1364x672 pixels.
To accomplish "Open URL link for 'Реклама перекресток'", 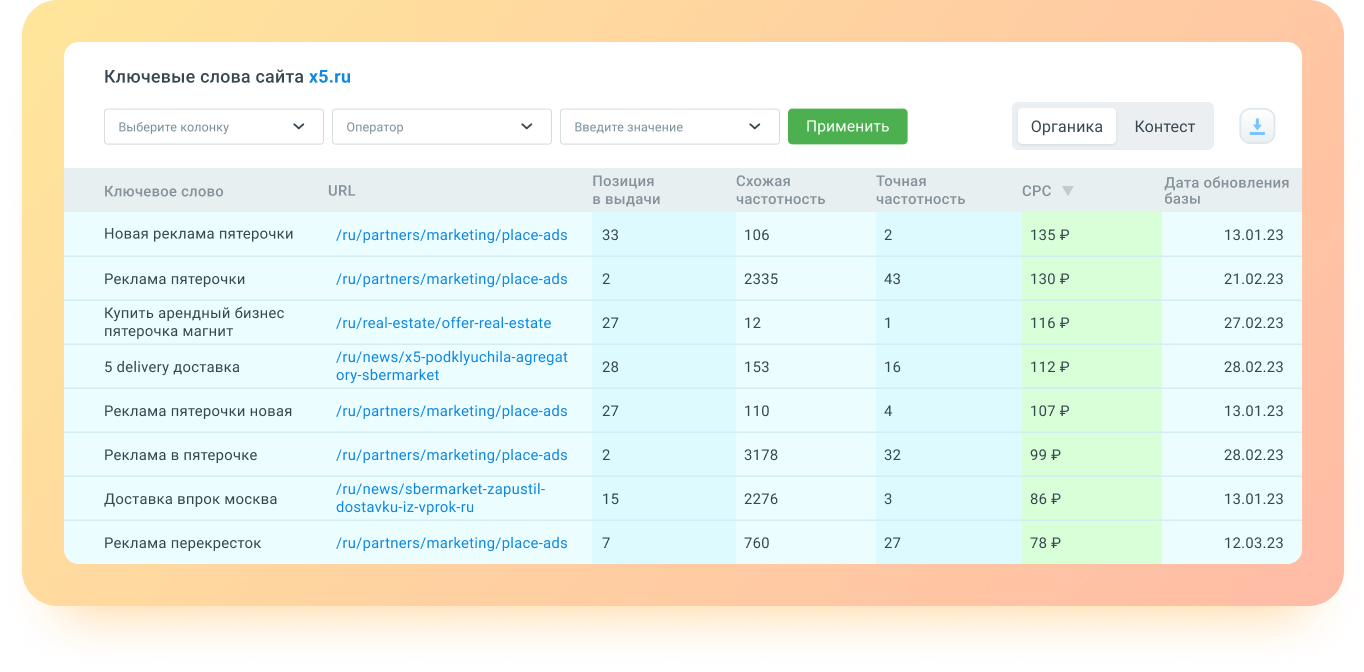I will tap(452, 543).
